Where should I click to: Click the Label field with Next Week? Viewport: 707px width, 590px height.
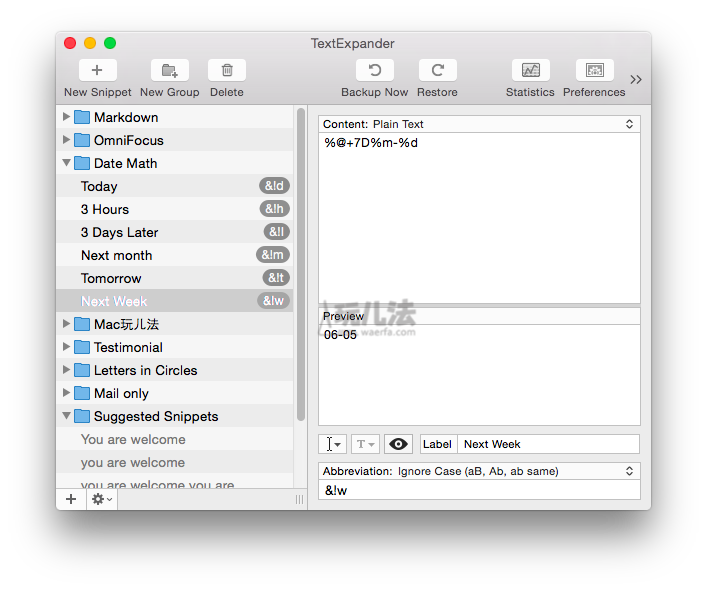(x=548, y=444)
